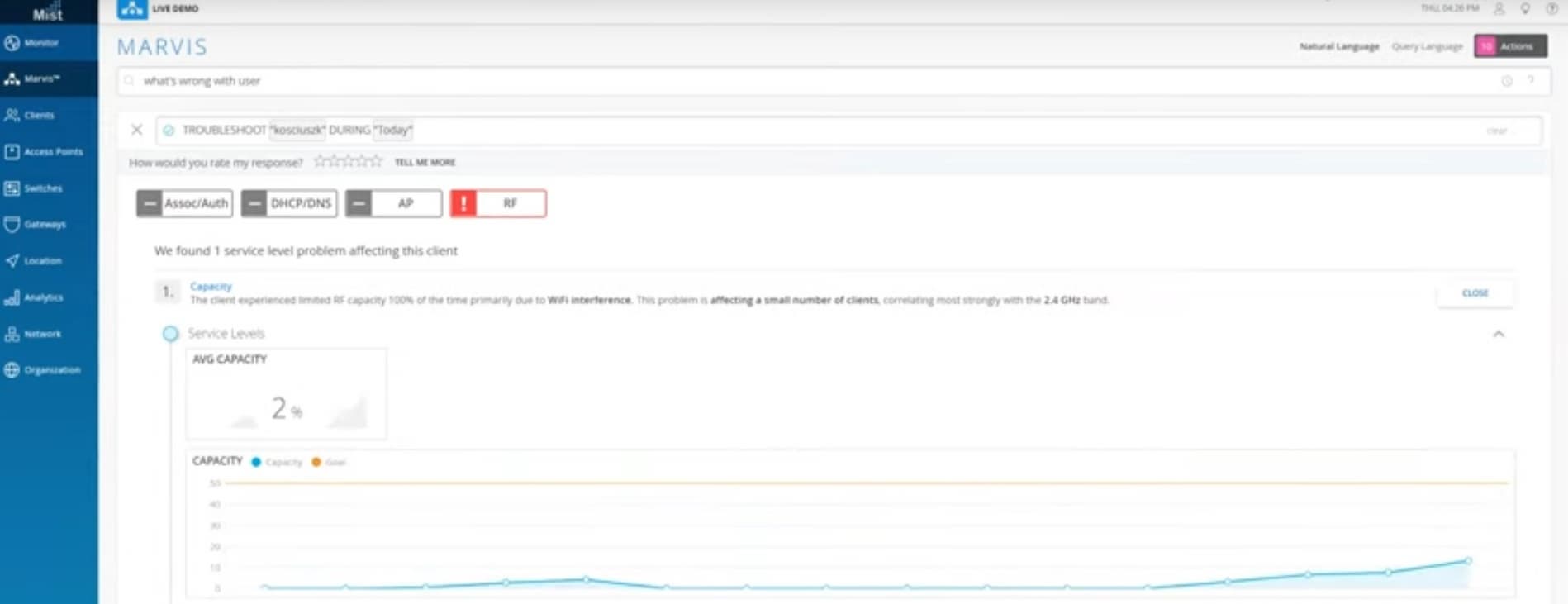Show search history clock icon
Viewport: 1568px width, 604px height.
(1507, 81)
